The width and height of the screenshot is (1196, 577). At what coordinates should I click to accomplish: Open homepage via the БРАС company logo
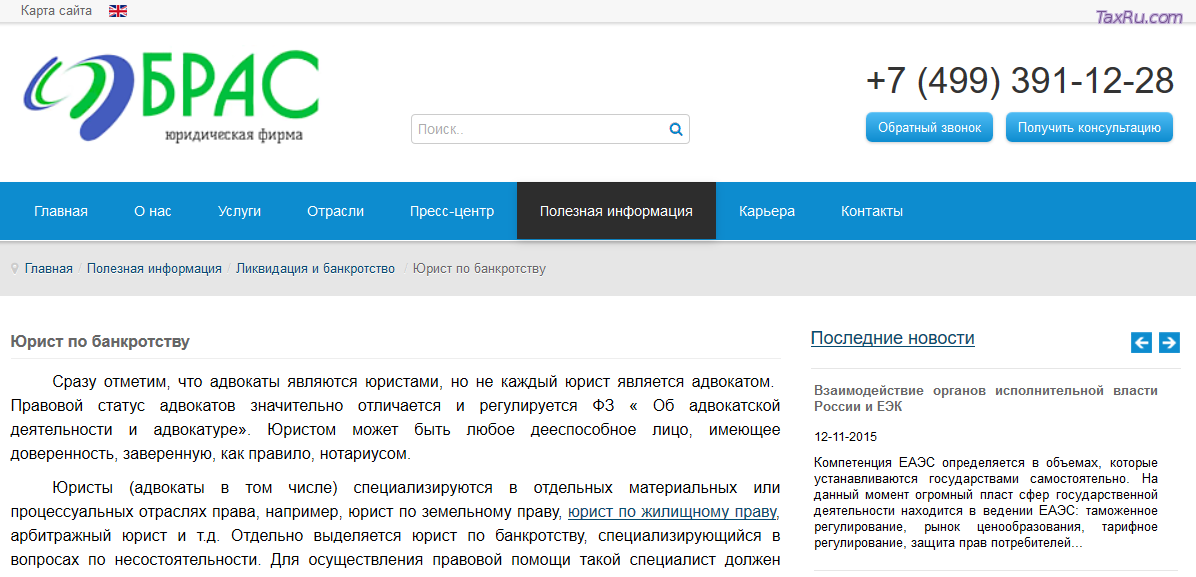[170, 95]
